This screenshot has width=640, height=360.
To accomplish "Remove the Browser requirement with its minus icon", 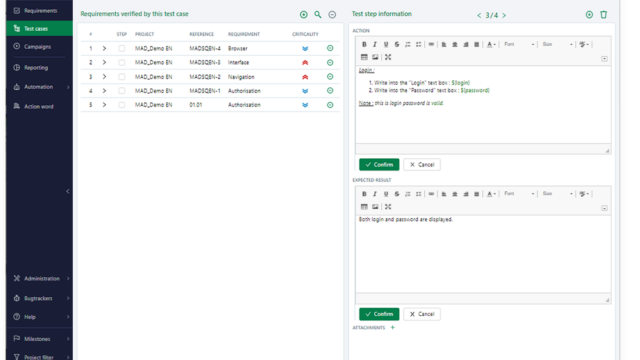I will pyautogui.click(x=330, y=48).
